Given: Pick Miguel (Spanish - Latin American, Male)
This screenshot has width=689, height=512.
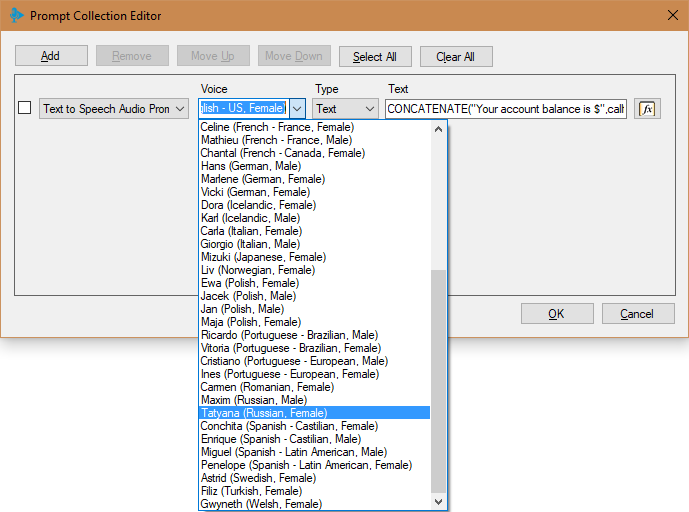Looking at the screenshot, I should (315, 452).
